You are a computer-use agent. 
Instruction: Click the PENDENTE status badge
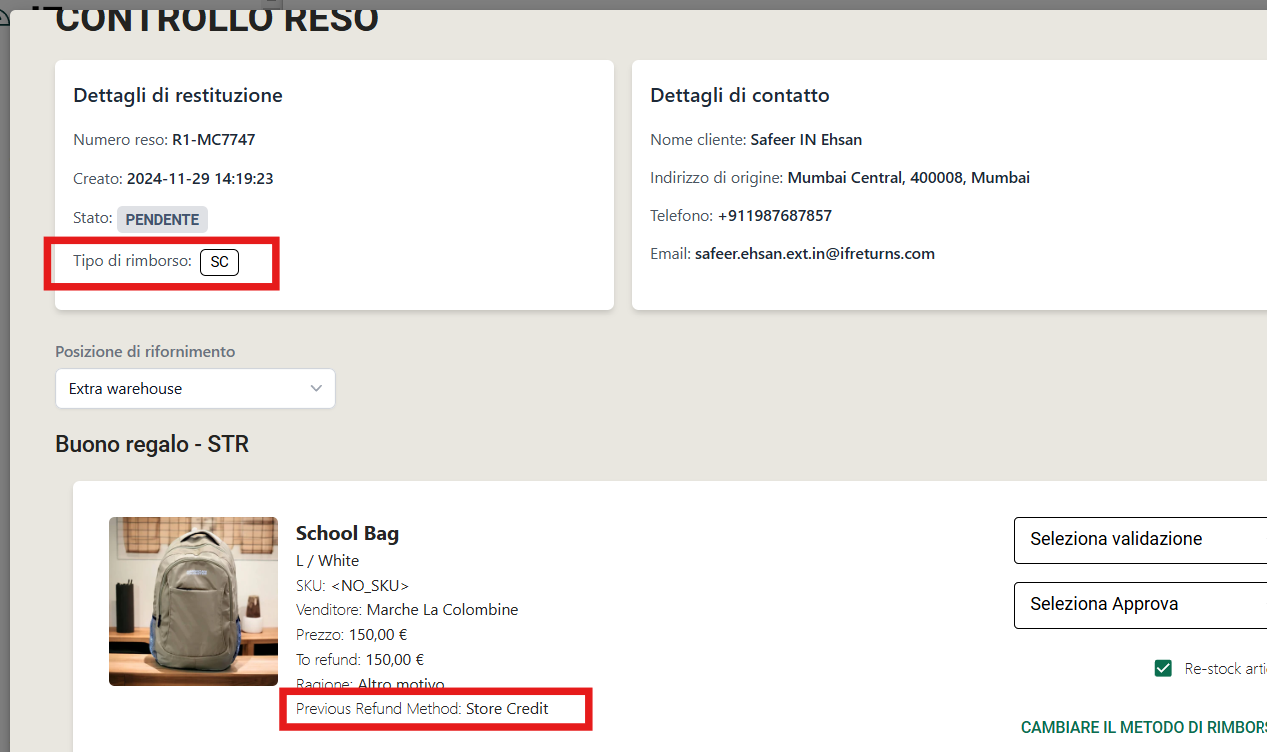tap(162, 219)
